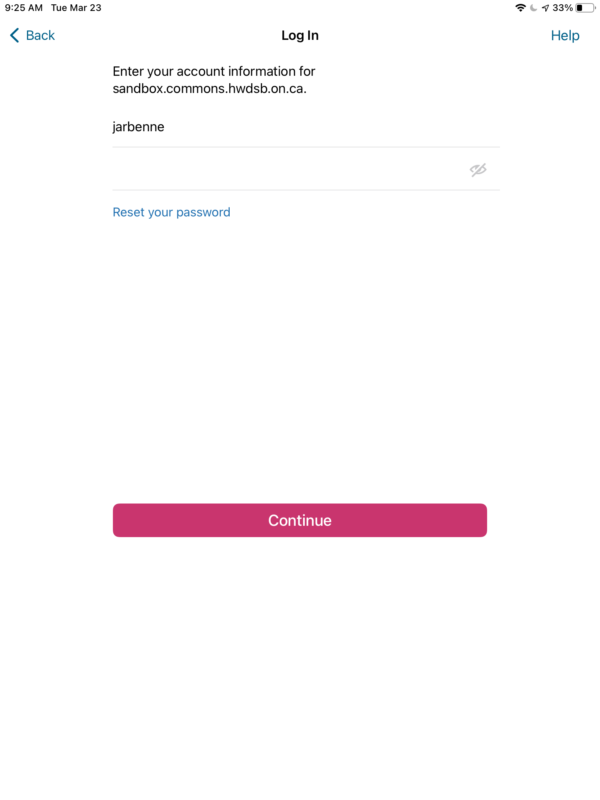Tap the sandbox.commons.hwdsb.on.ca domain text
This screenshot has height=800, width=600.
209,88
